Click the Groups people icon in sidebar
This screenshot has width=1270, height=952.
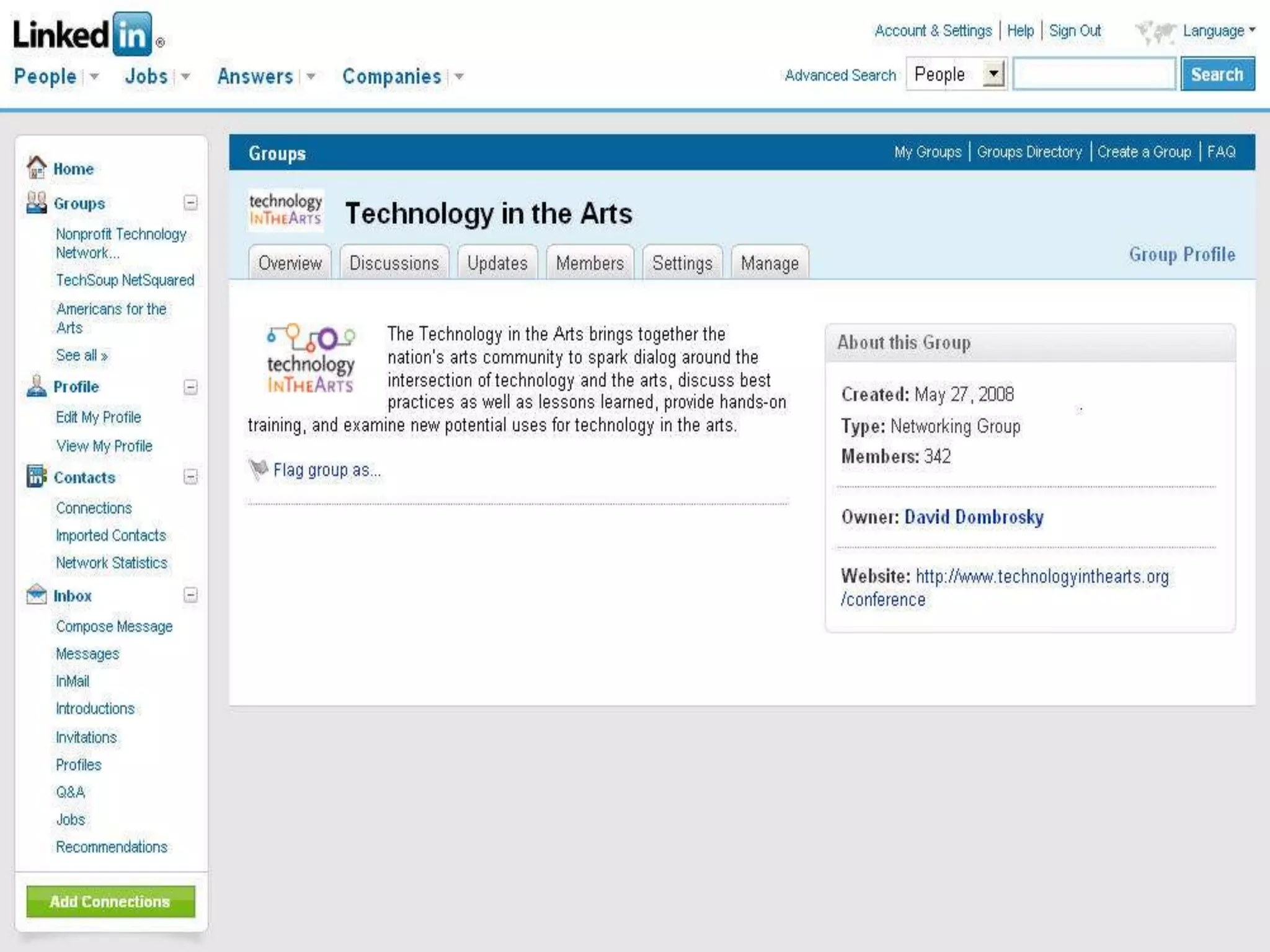pyautogui.click(x=37, y=203)
